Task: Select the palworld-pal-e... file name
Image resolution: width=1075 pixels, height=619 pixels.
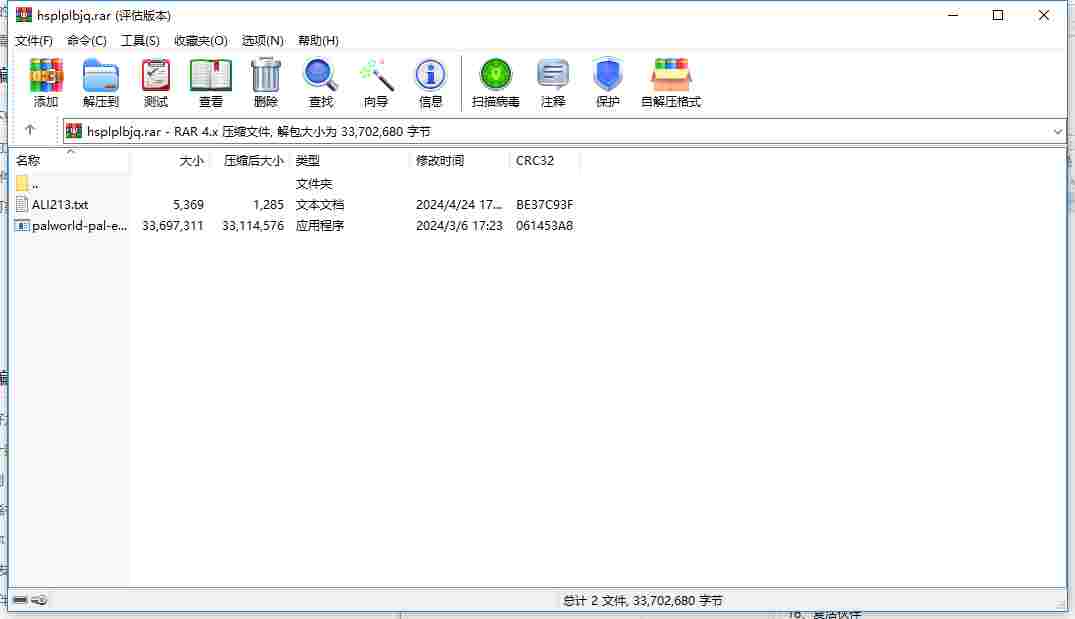Action: pos(80,226)
